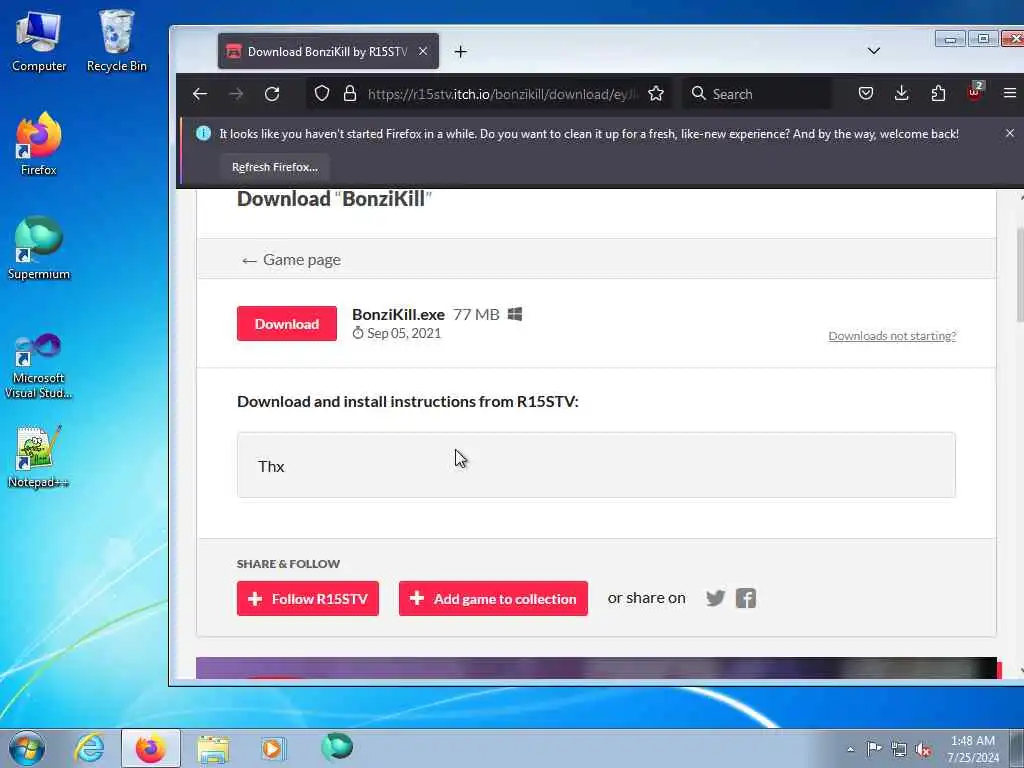Viewport: 1024px width, 768px height.
Task: Show hidden tray icons arrow
Action: click(x=850, y=749)
